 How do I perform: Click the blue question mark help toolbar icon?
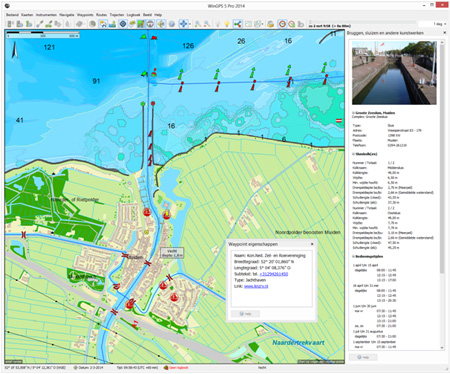coord(172,24)
